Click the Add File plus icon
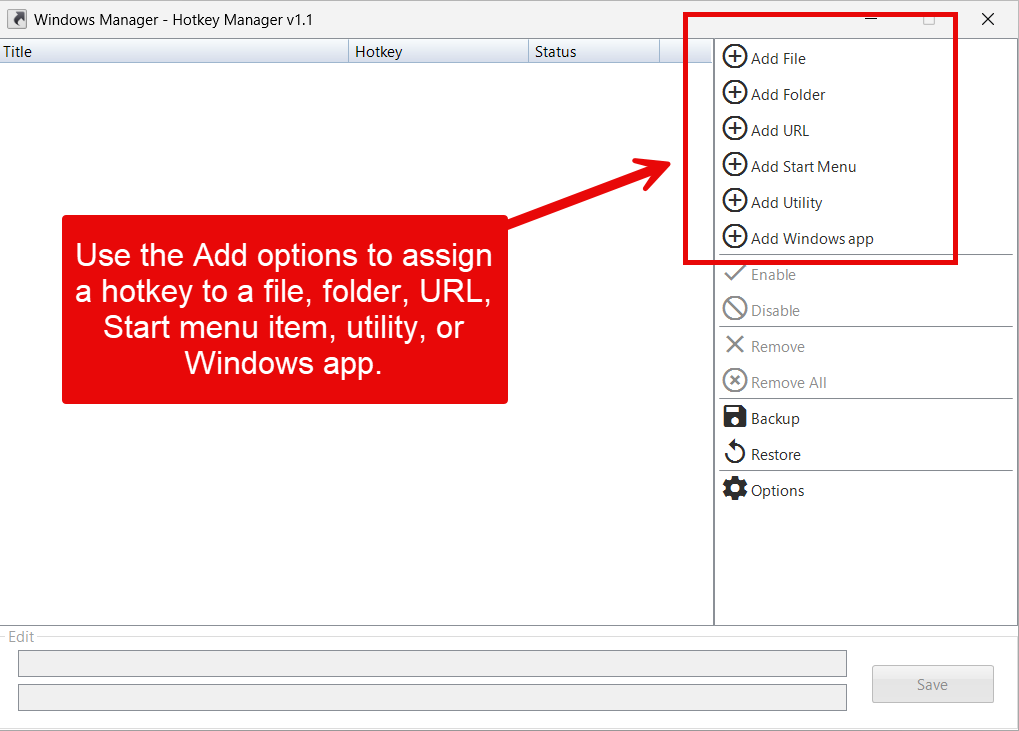 (734, 57)
